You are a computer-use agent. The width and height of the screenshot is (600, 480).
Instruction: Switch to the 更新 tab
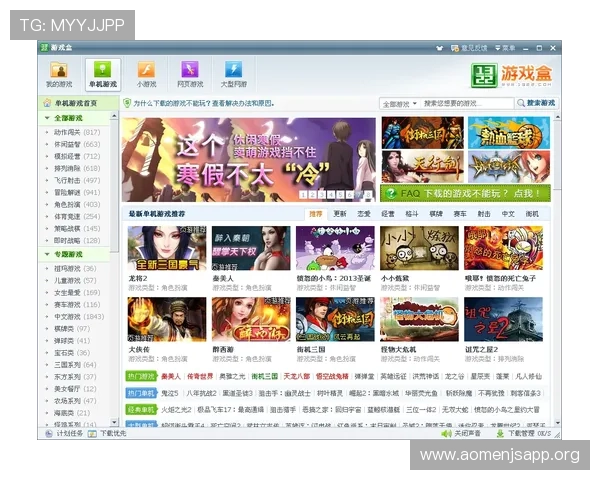coord(340,214)
